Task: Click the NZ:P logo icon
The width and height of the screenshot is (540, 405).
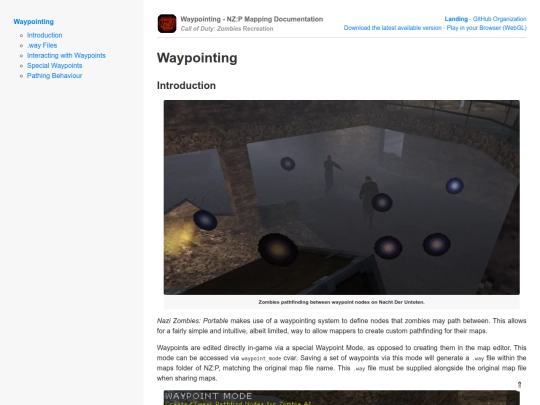Action: point(167,23)
